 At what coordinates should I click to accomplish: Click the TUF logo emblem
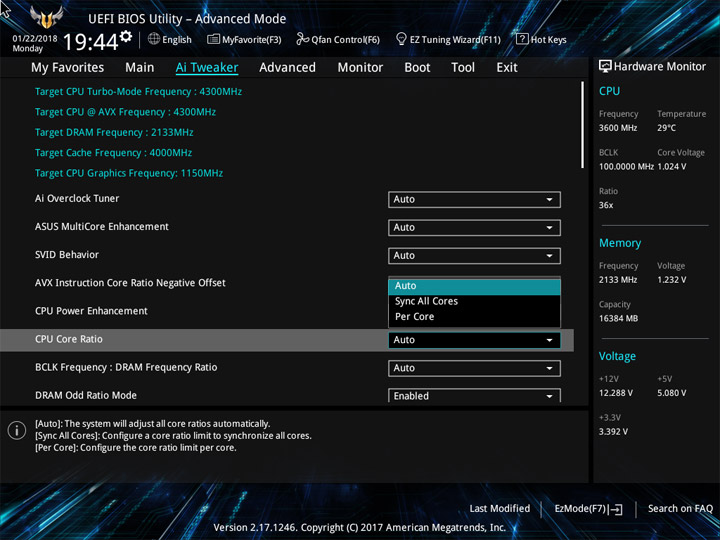[x=46, y=17]
